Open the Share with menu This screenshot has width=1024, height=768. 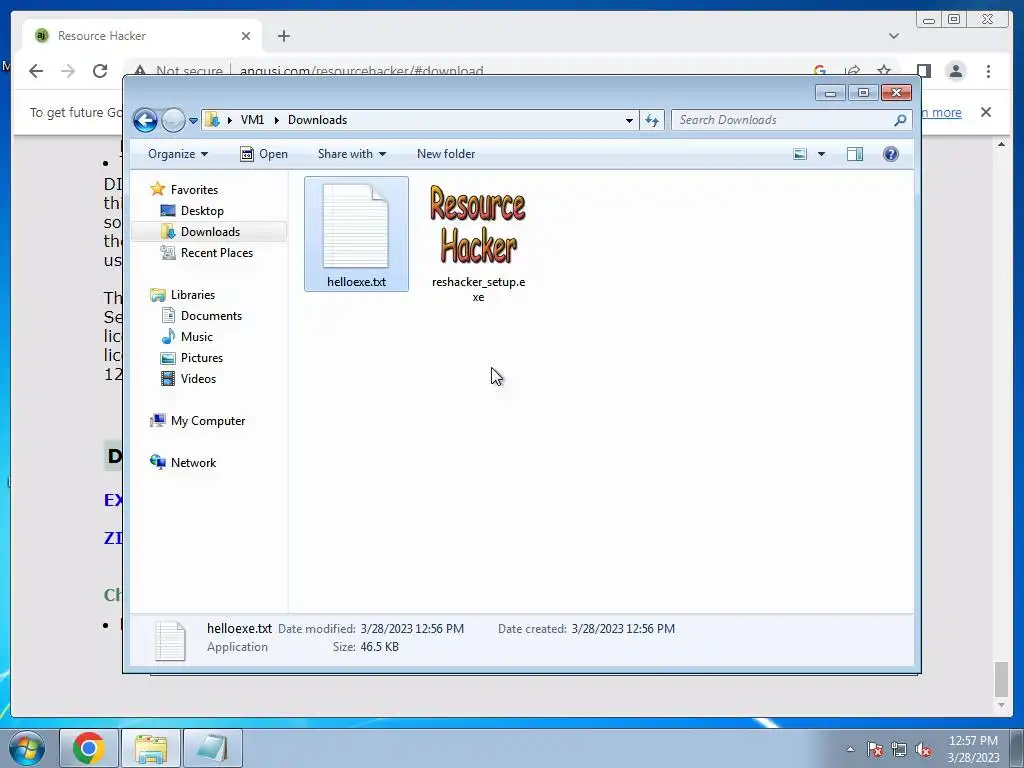351,154
